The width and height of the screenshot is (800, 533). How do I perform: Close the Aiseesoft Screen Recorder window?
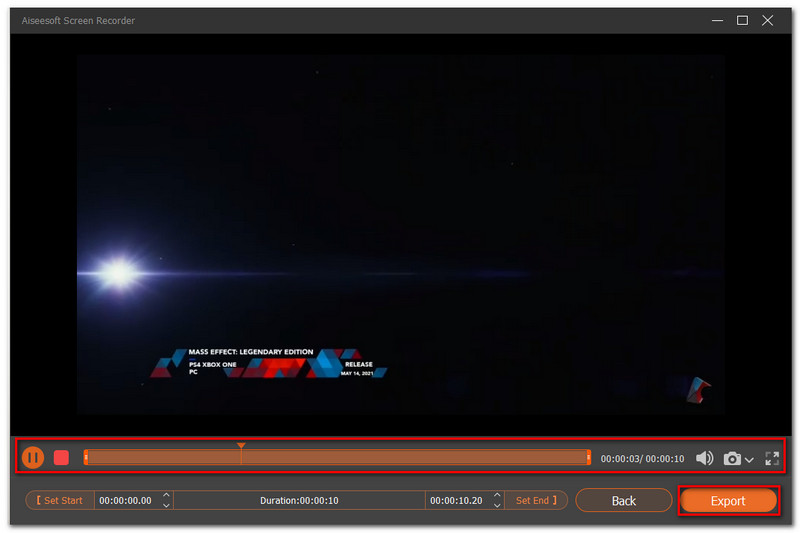[x=767, y=20]
